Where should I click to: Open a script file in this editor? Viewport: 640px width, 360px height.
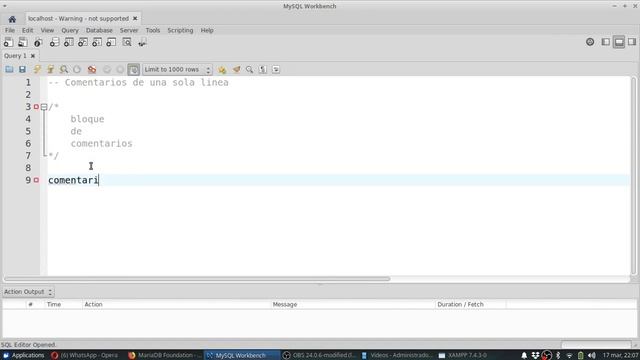click(x=9, y=69)
